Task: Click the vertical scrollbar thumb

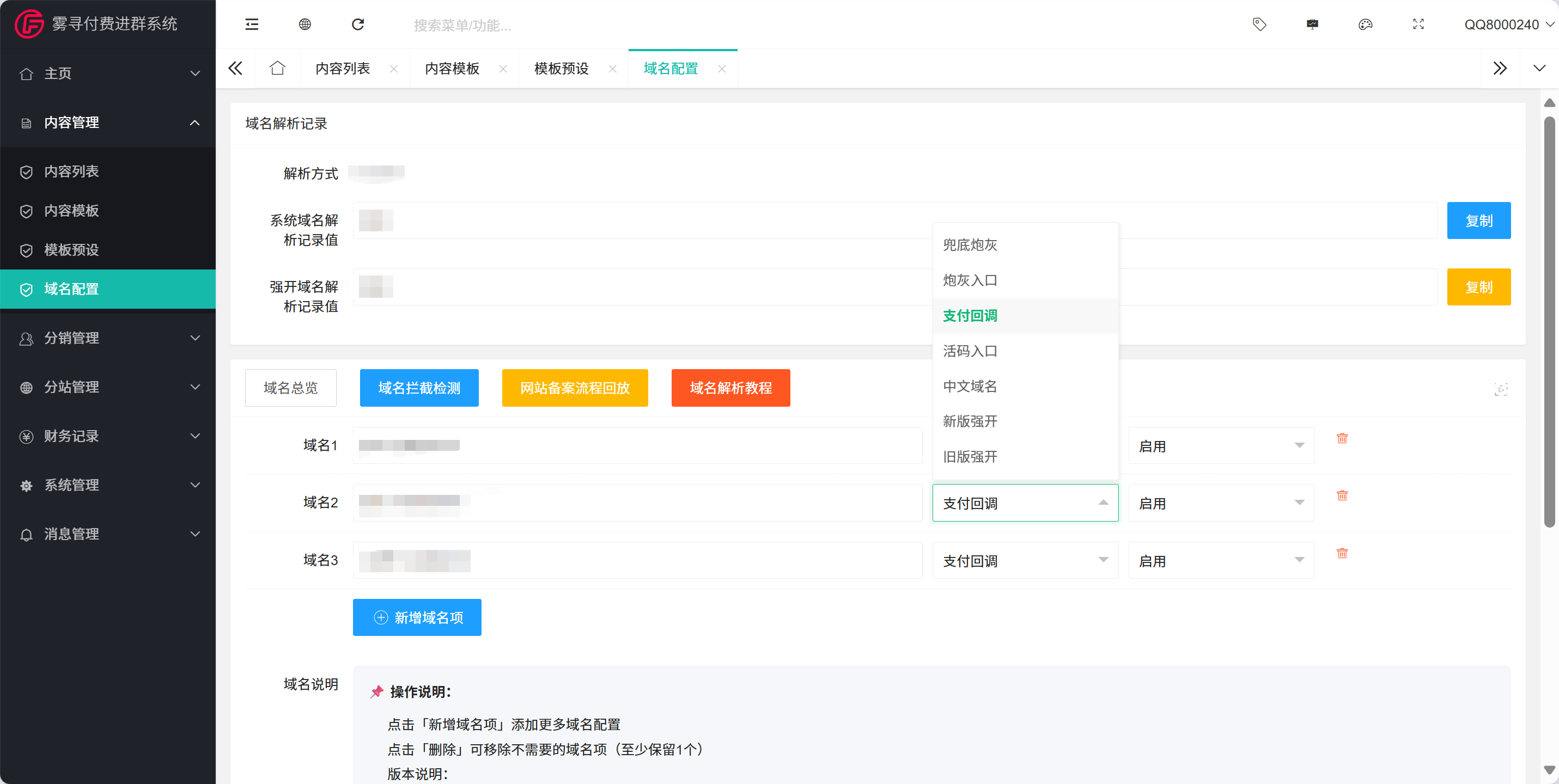Action: point(1549,322)
